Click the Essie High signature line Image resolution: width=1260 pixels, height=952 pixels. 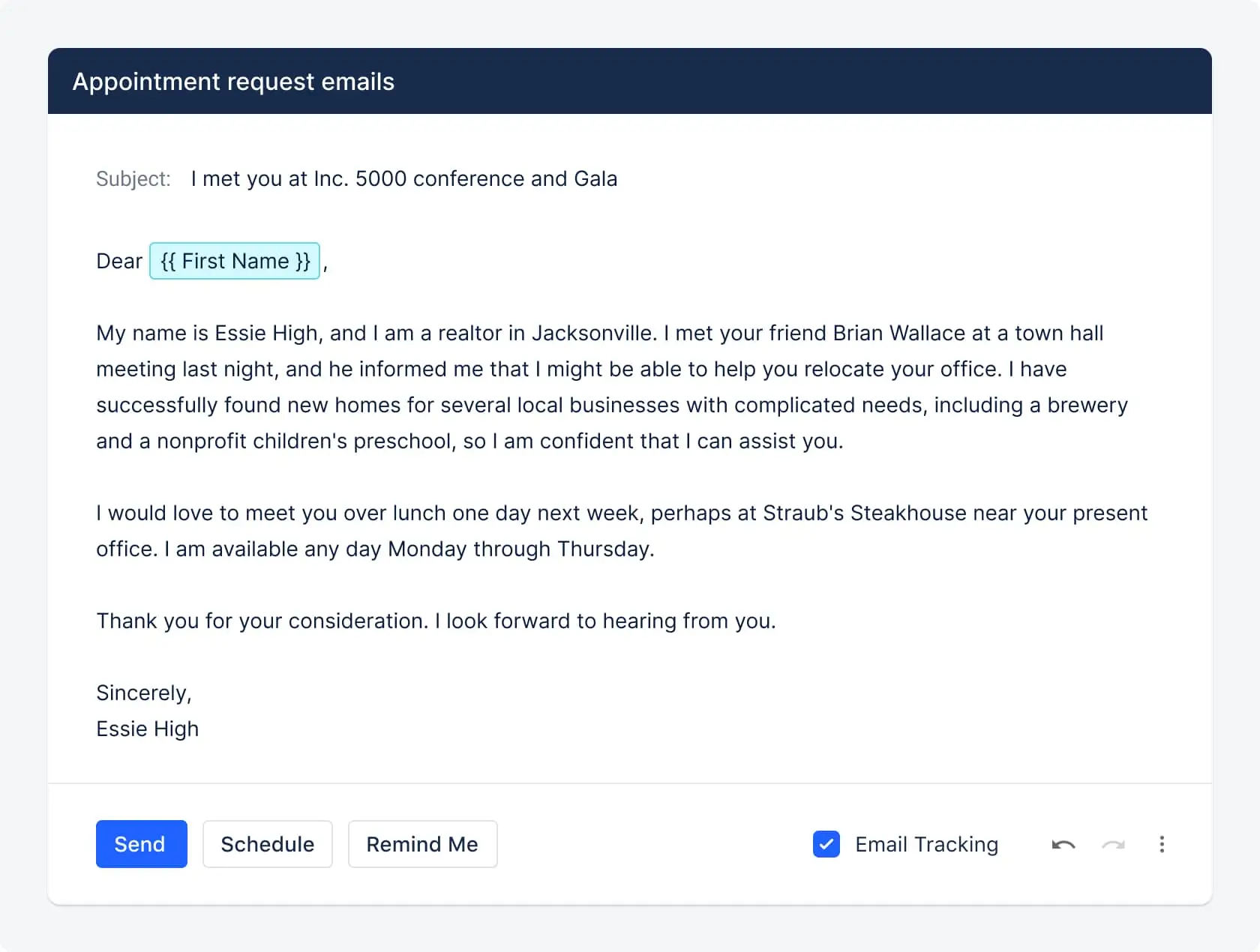(147, 728)
